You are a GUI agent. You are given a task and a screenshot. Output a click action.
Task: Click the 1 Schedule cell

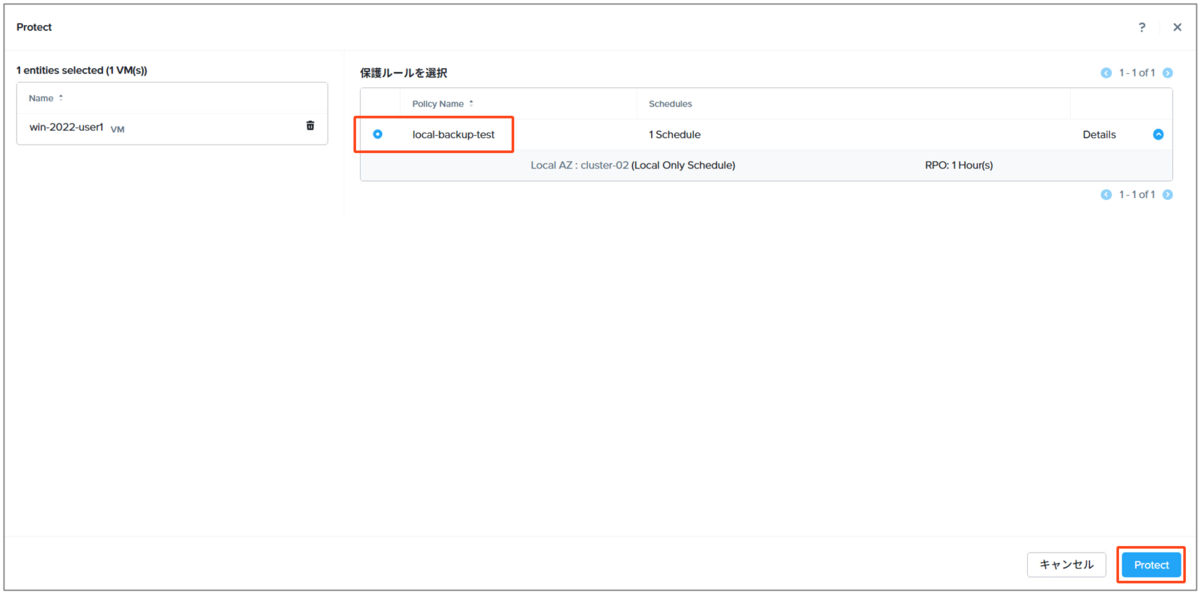click(675, 134)
